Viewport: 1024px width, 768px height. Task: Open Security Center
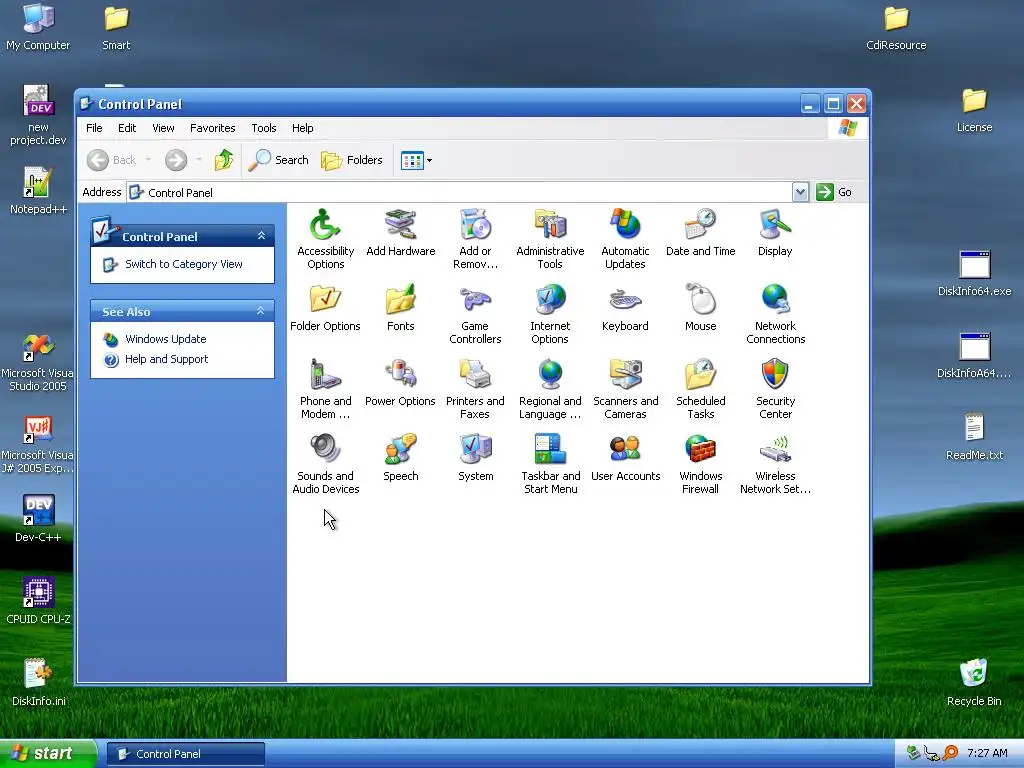(775, 389)
